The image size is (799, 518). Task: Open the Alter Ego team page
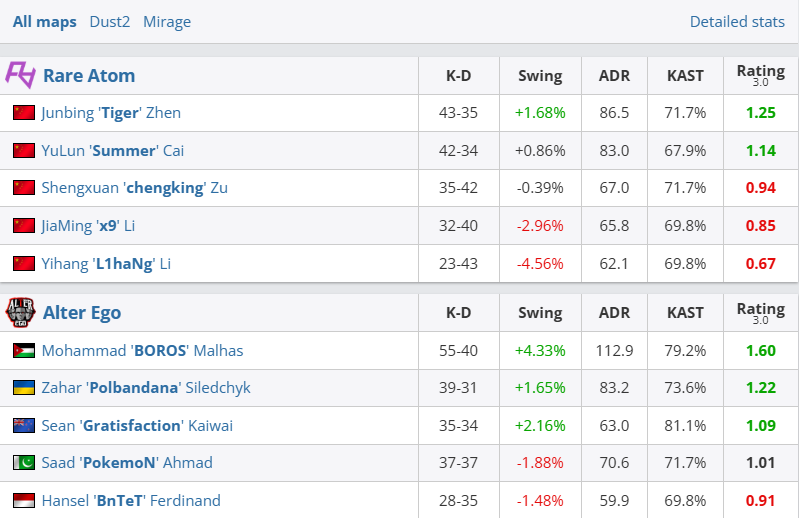pos(82,313)
